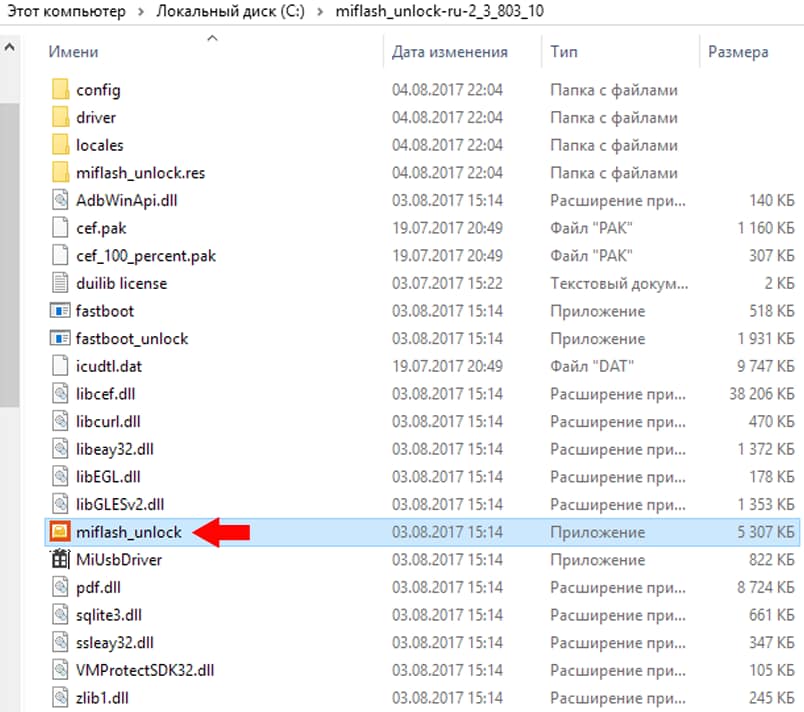Click the libeay32.dll file icon
The image size is (804, 712).
click(60, 449)
